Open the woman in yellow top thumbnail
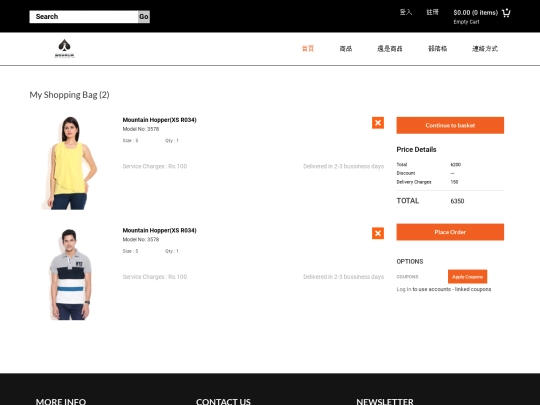The width and height of the screenshot is (540, 405). 70,163
